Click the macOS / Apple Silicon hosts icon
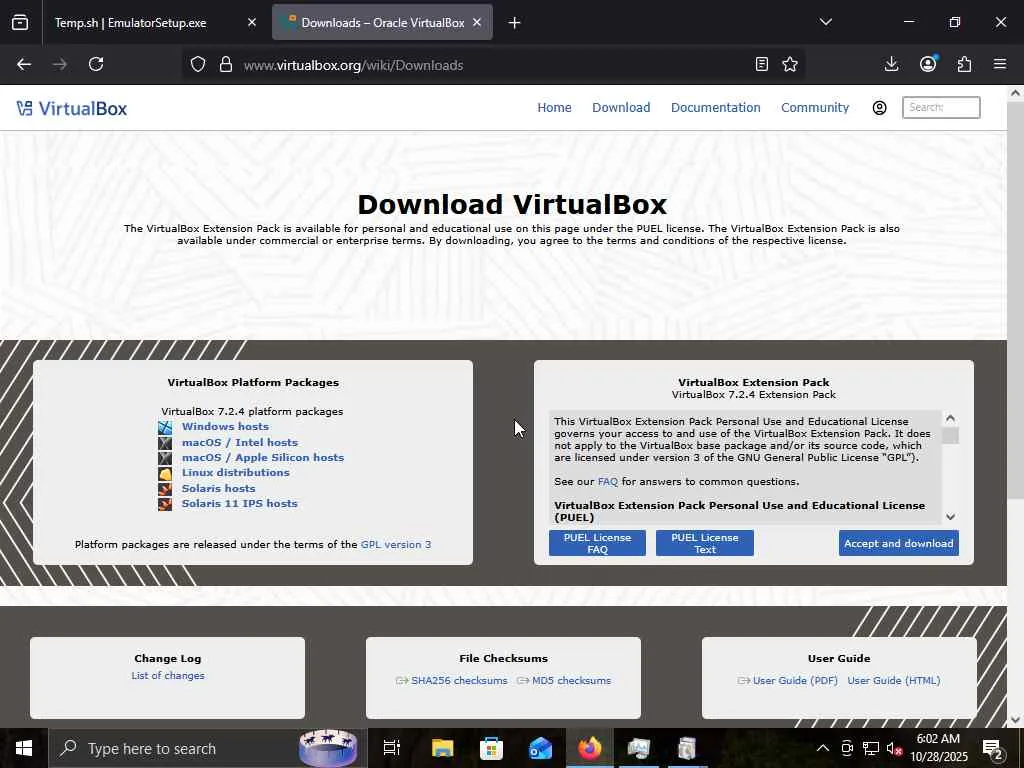The height and width of the screenshot is (768, 1024). click(165, 458)
